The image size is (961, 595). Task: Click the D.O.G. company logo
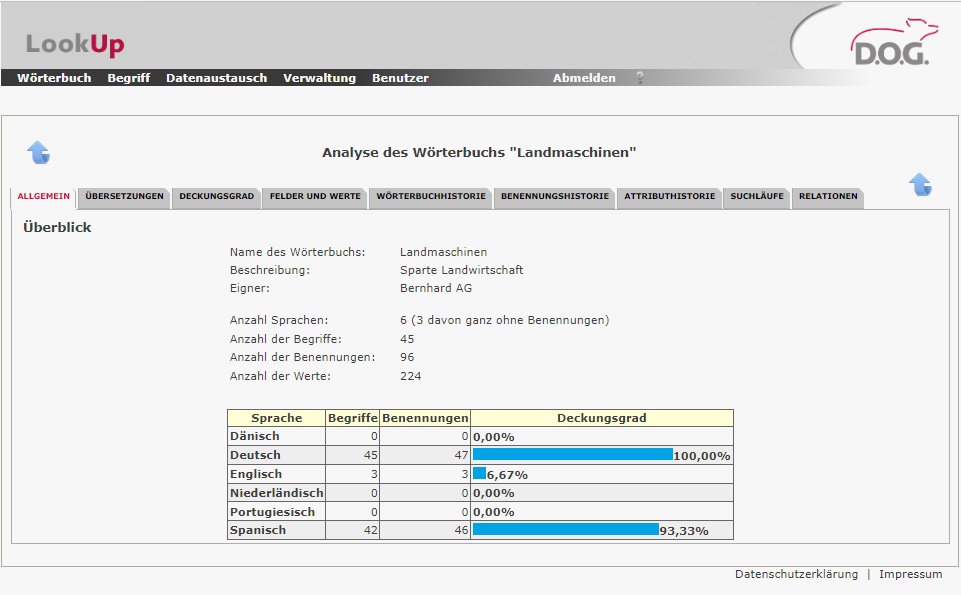889,46
